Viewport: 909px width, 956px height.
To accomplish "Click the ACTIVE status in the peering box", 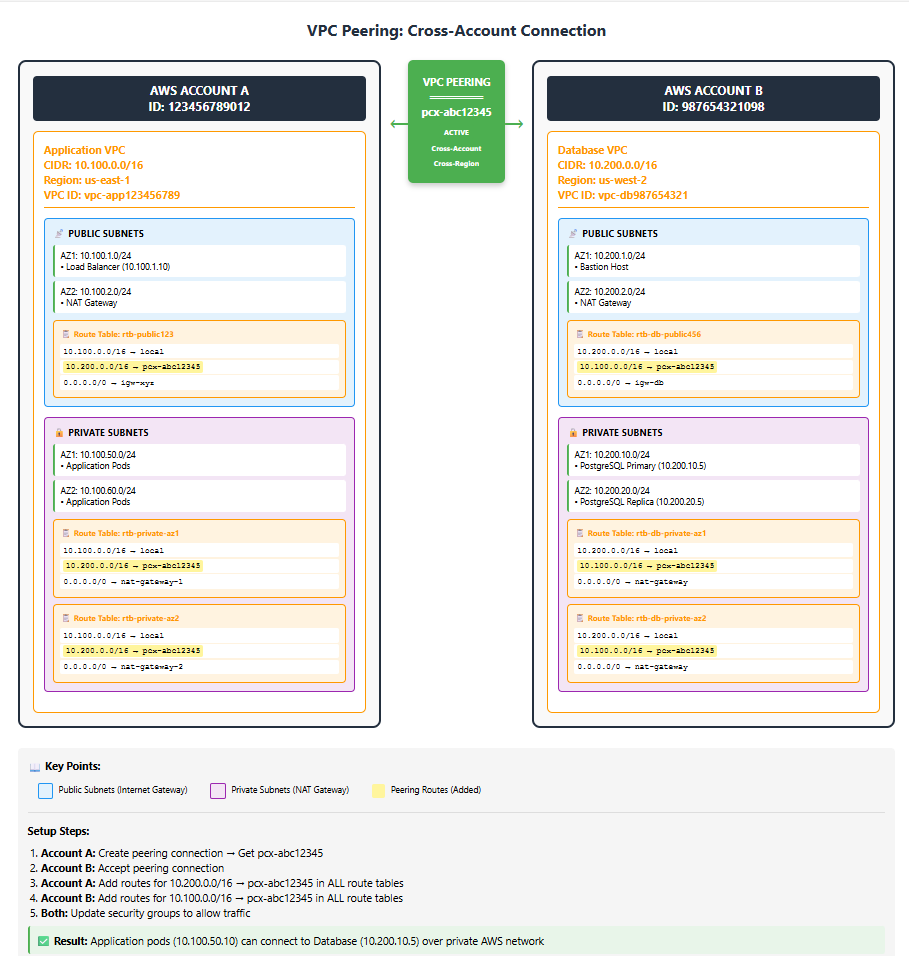I will [456, 132].
